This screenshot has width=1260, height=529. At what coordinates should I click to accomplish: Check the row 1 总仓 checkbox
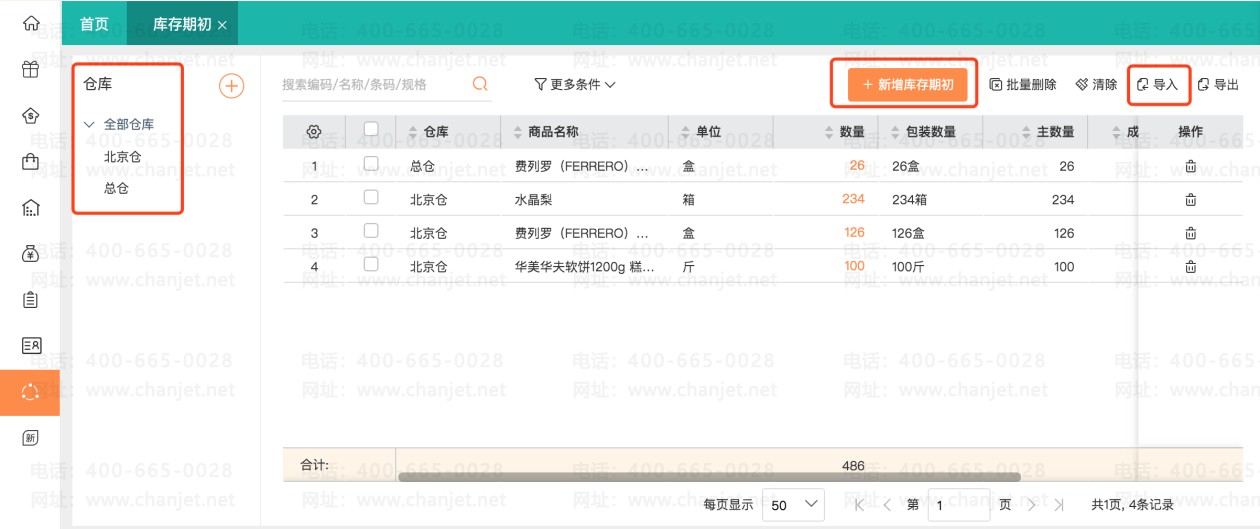371,163
